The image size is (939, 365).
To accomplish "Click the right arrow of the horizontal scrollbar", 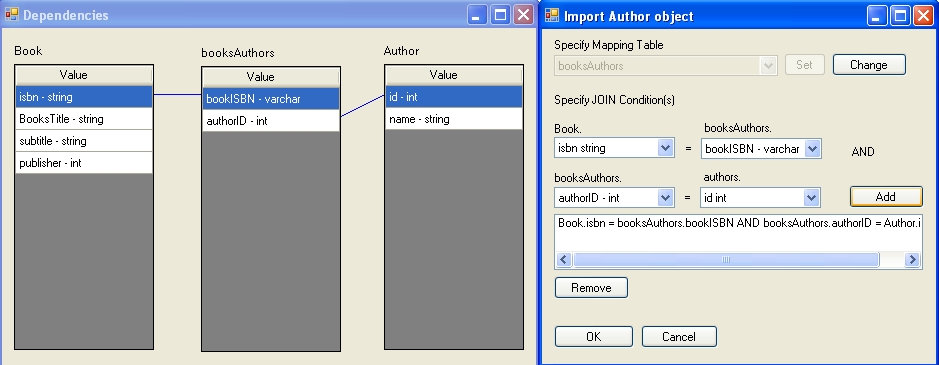I will click(x=912, y=260).
